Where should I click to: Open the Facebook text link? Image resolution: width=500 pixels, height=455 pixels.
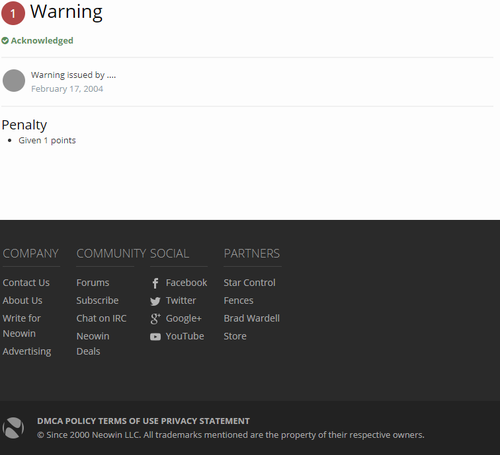point(186,283)
